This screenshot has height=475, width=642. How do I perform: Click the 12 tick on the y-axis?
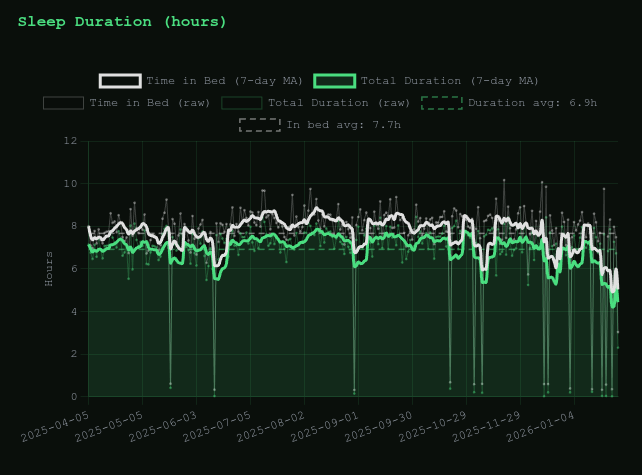click(x=70, y=141)
